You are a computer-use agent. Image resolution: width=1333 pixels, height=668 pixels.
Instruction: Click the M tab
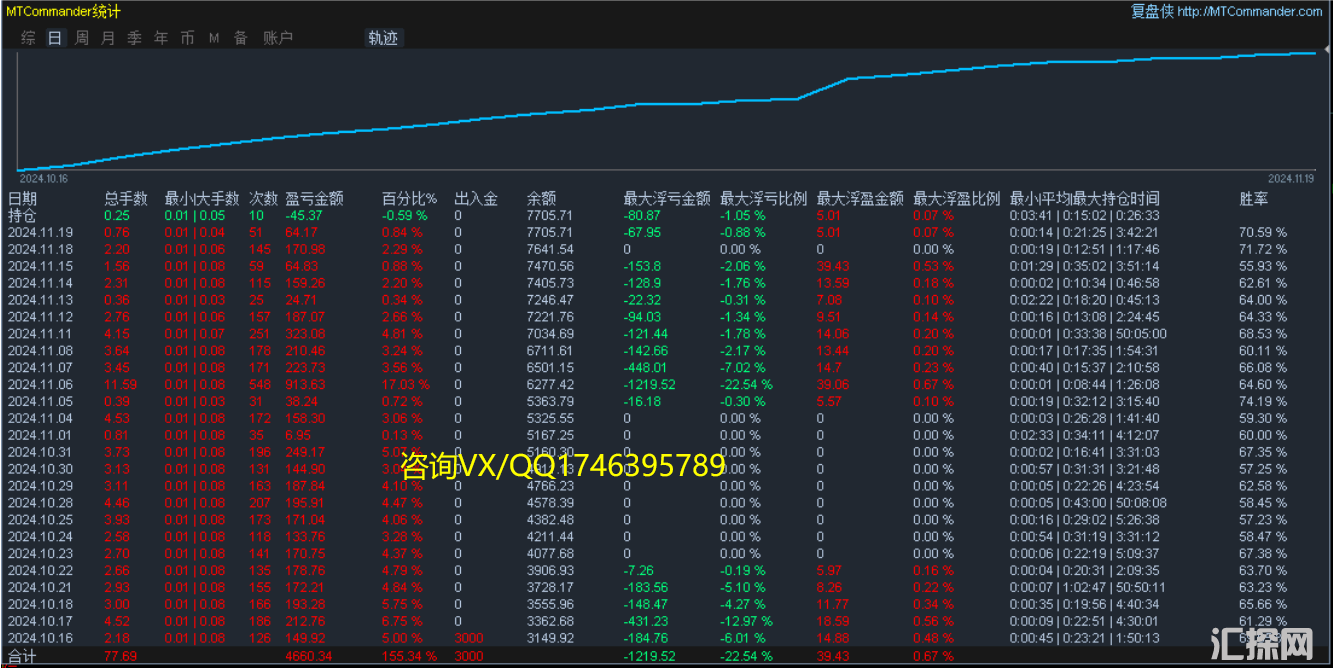214,38
